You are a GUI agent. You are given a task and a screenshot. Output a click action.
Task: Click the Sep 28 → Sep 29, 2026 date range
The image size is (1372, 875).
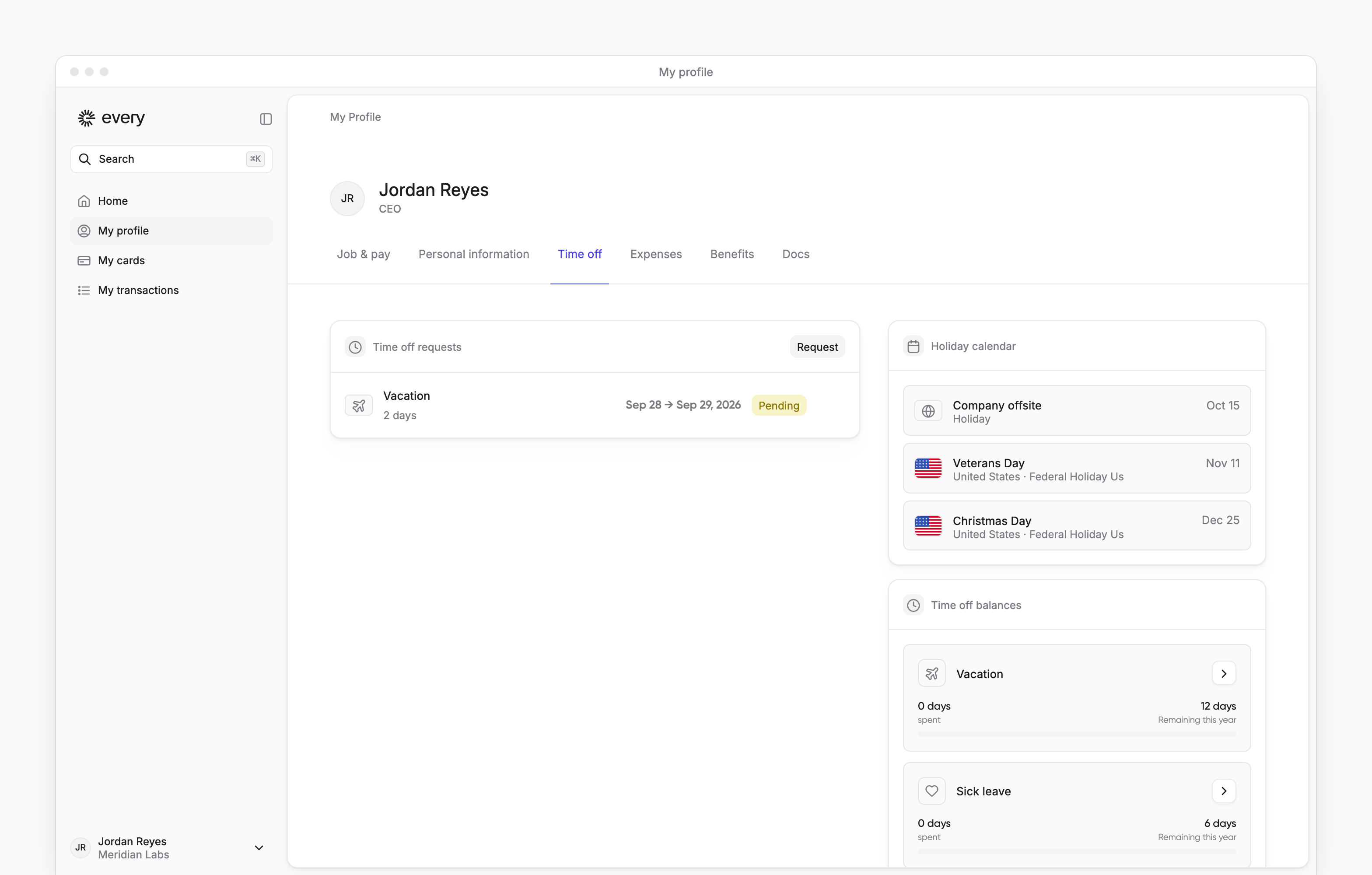coord(683,405)
